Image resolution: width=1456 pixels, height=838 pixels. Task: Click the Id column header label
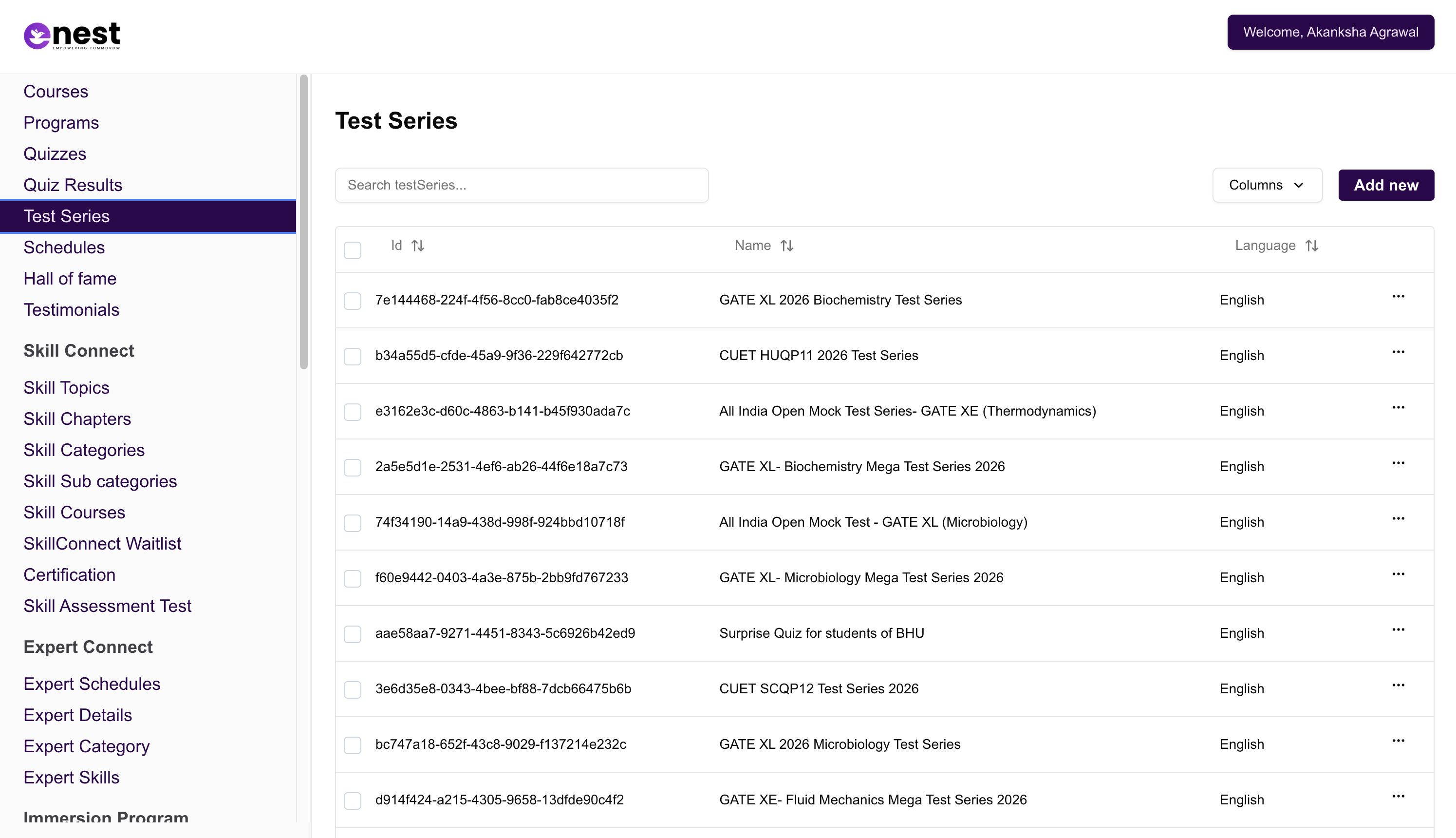(396, 246)
